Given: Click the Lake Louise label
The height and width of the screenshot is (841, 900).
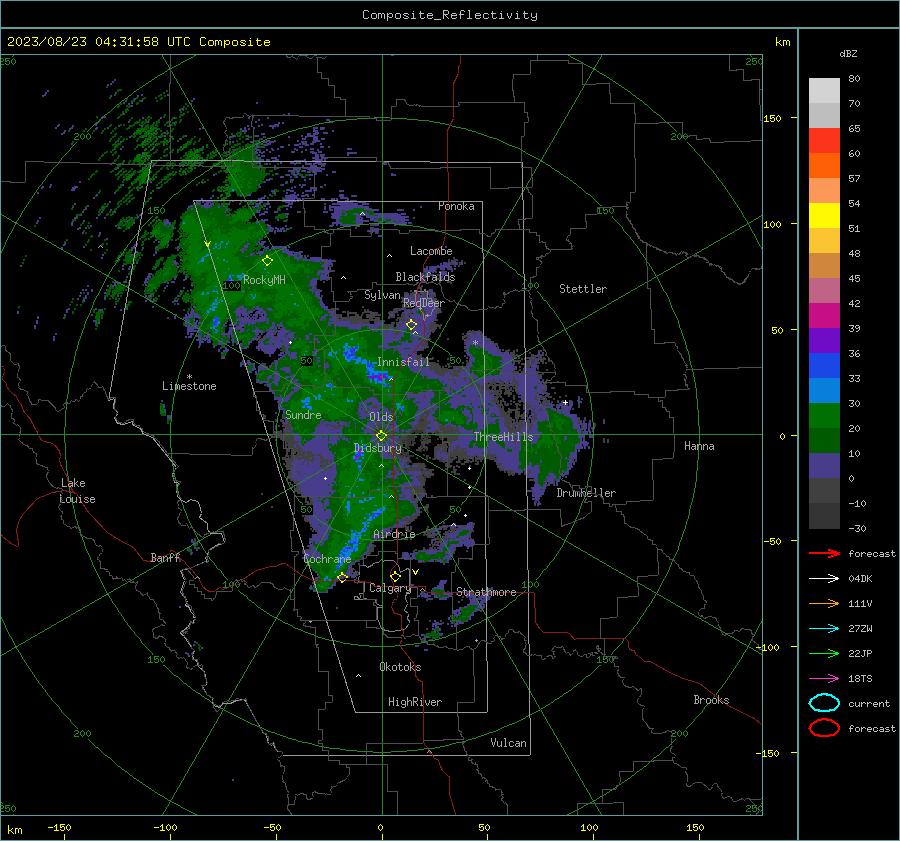Looking at the screenshot, I should [77, 491].
